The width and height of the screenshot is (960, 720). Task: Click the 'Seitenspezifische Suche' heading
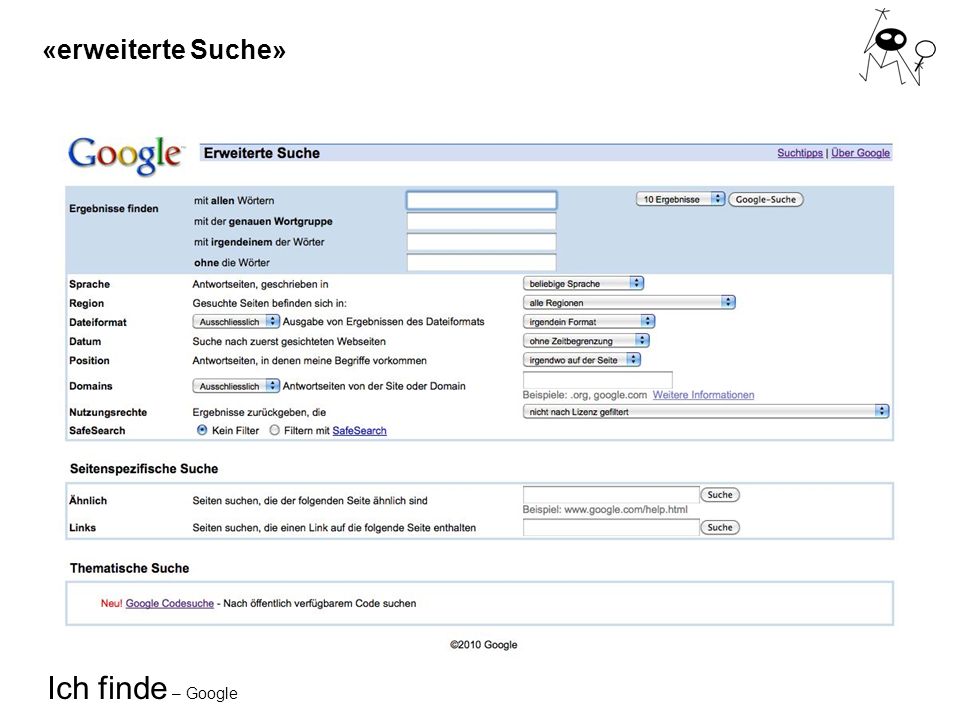click(144, 469)
